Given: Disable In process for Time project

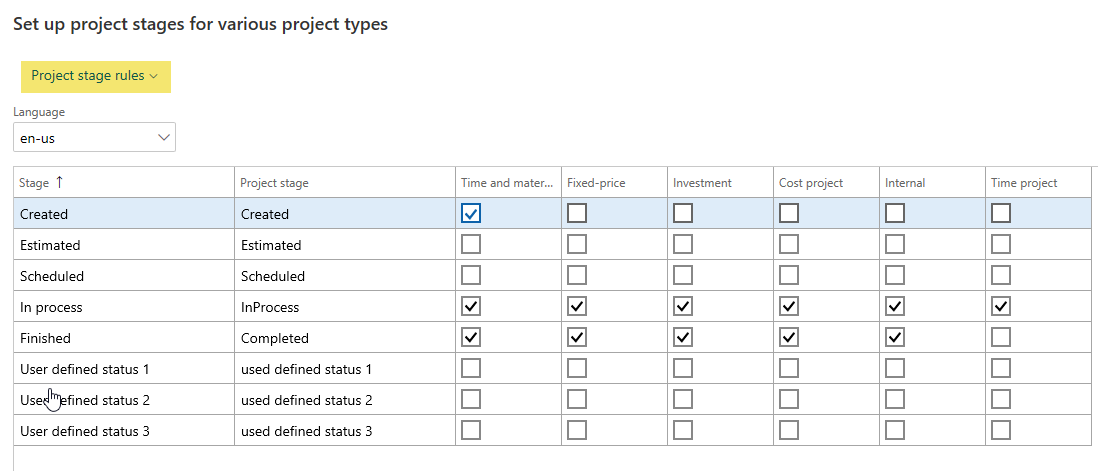Looking at the screenshot, I should [1001, 307].
